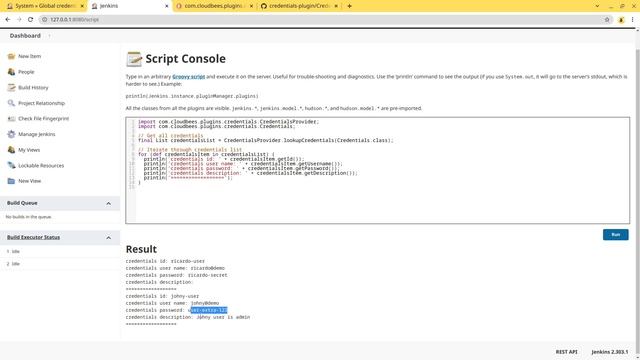
Task: Collapse the Build Executor Status panel
Action: (109, 238)
